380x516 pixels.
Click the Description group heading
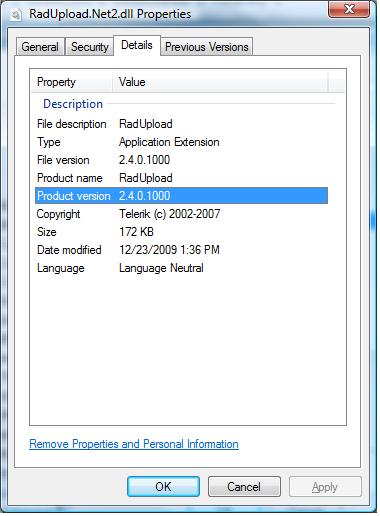pyautogui.click(x=73, y=104)
